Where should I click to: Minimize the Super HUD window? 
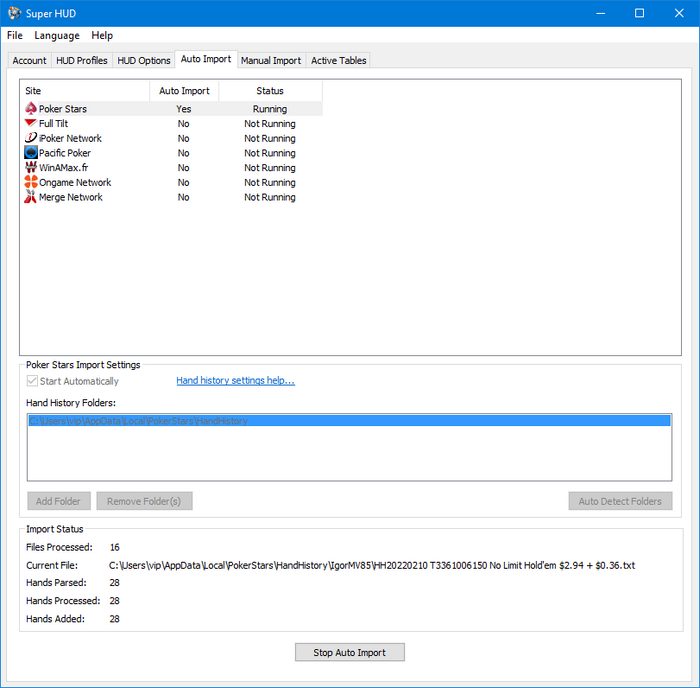[x=600, y=13]
